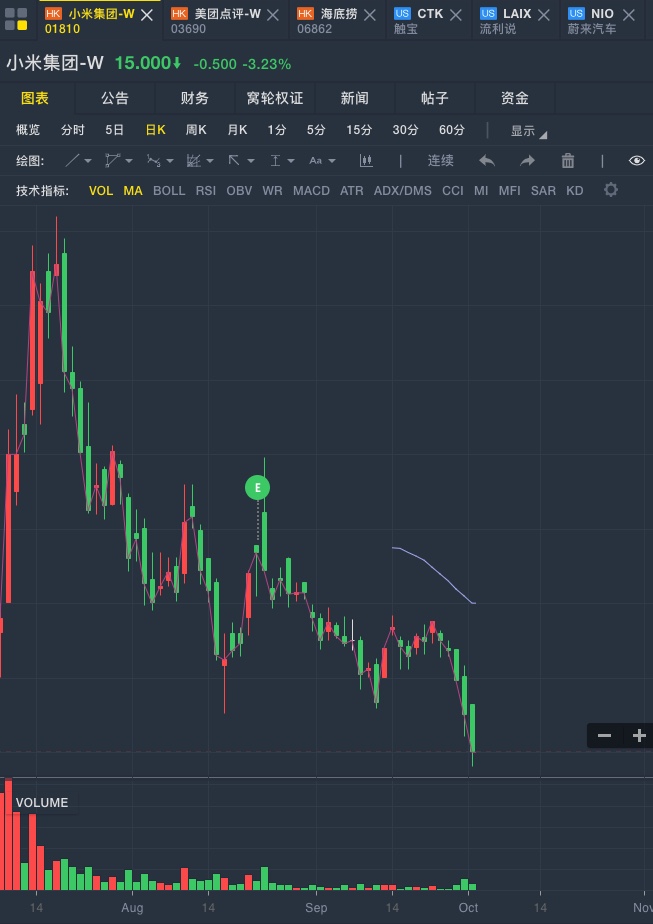The height and width of the screenshot is (924, 653).
Task: Enable the MACD indicator
Action: coord(311,190)
